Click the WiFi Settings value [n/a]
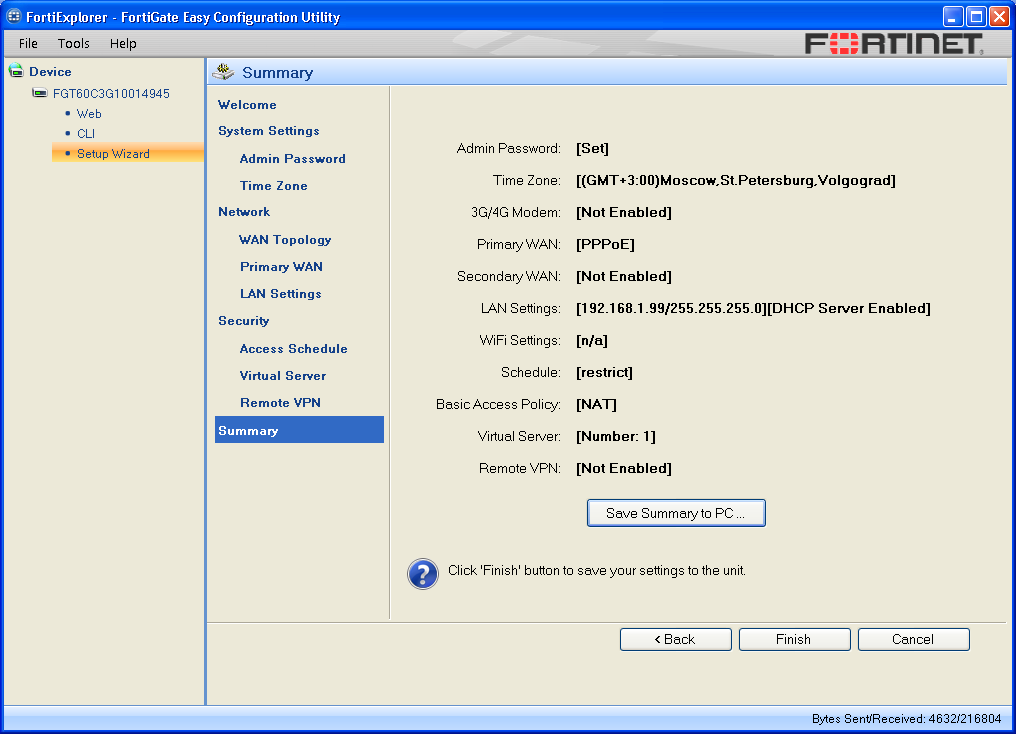Screen dimensions: 1016x734 (592, 340)
